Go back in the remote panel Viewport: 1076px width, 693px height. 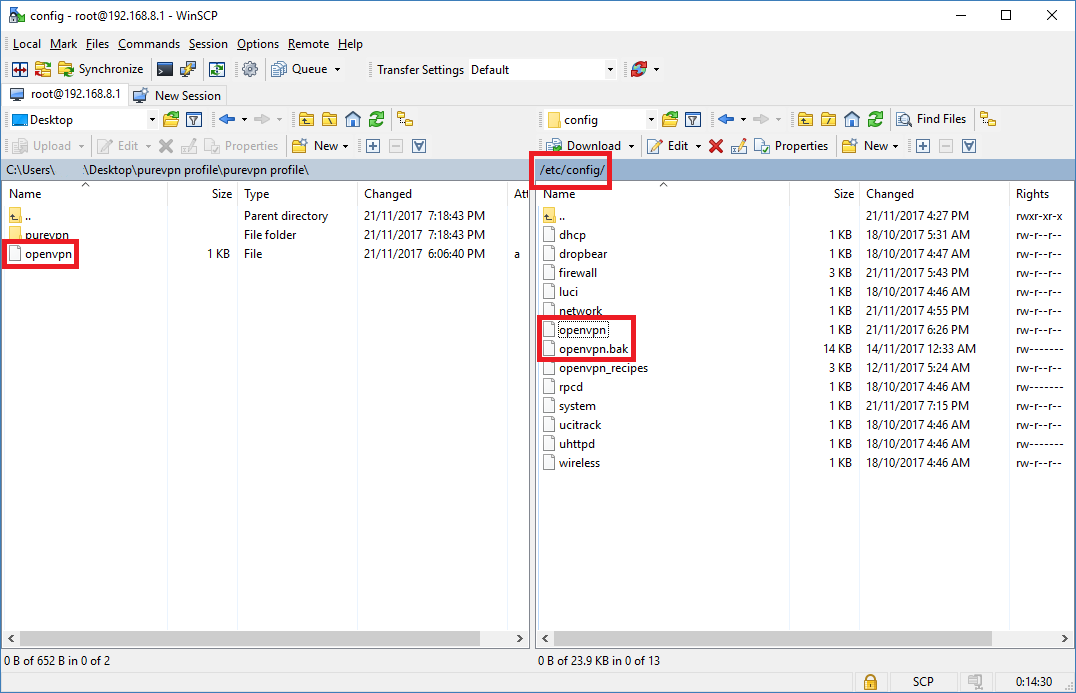(726, 120)
